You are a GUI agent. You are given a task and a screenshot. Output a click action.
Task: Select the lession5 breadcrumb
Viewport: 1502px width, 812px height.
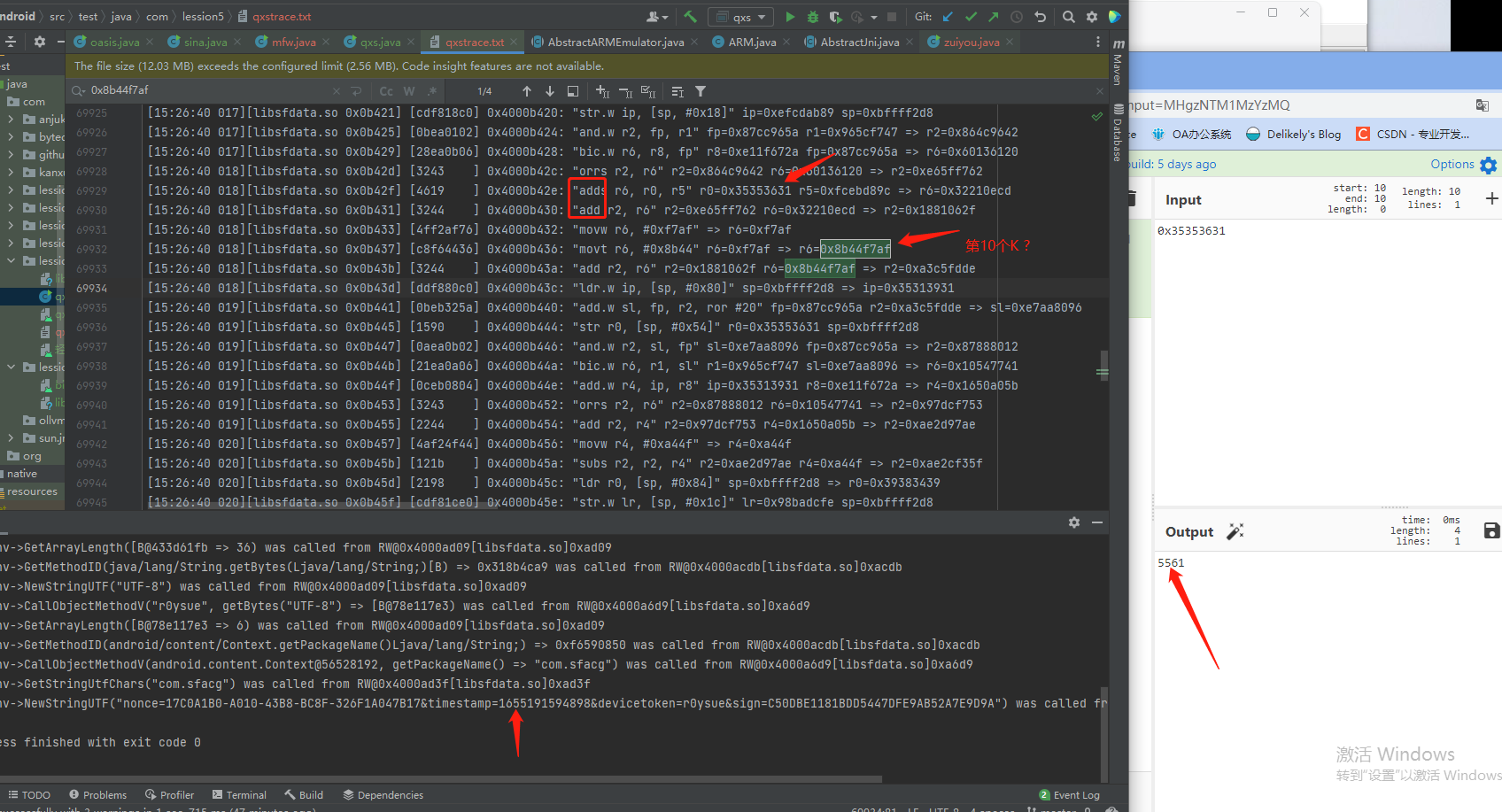(203, 16)
